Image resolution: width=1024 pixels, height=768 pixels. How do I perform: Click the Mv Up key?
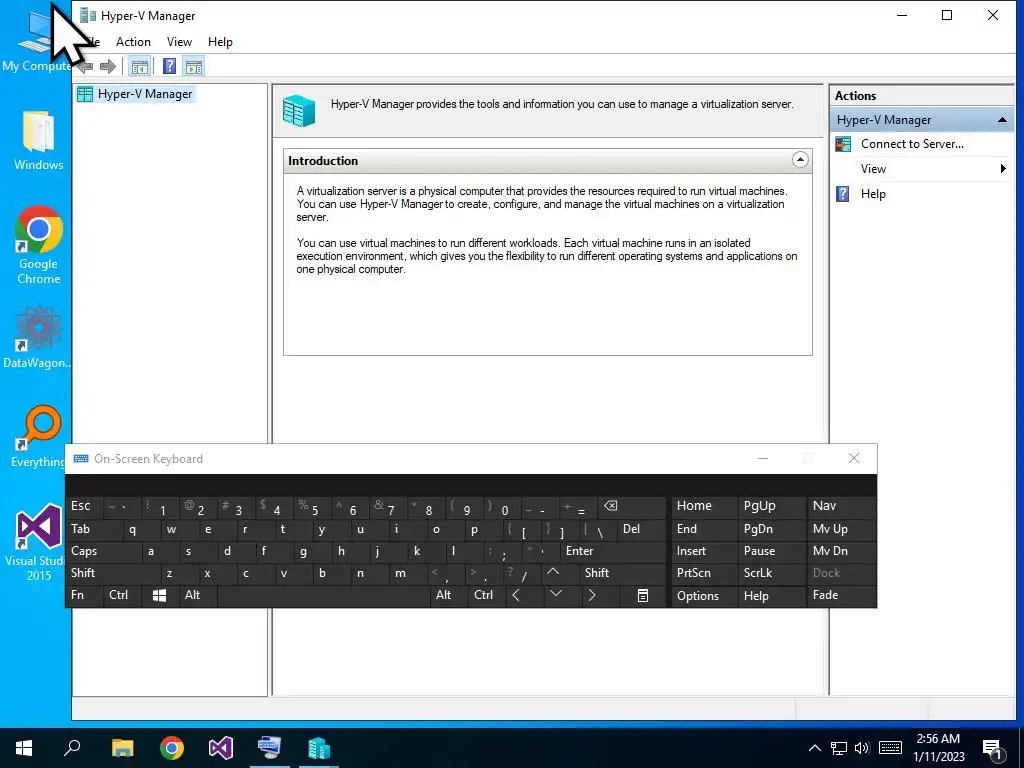(841, 529)
